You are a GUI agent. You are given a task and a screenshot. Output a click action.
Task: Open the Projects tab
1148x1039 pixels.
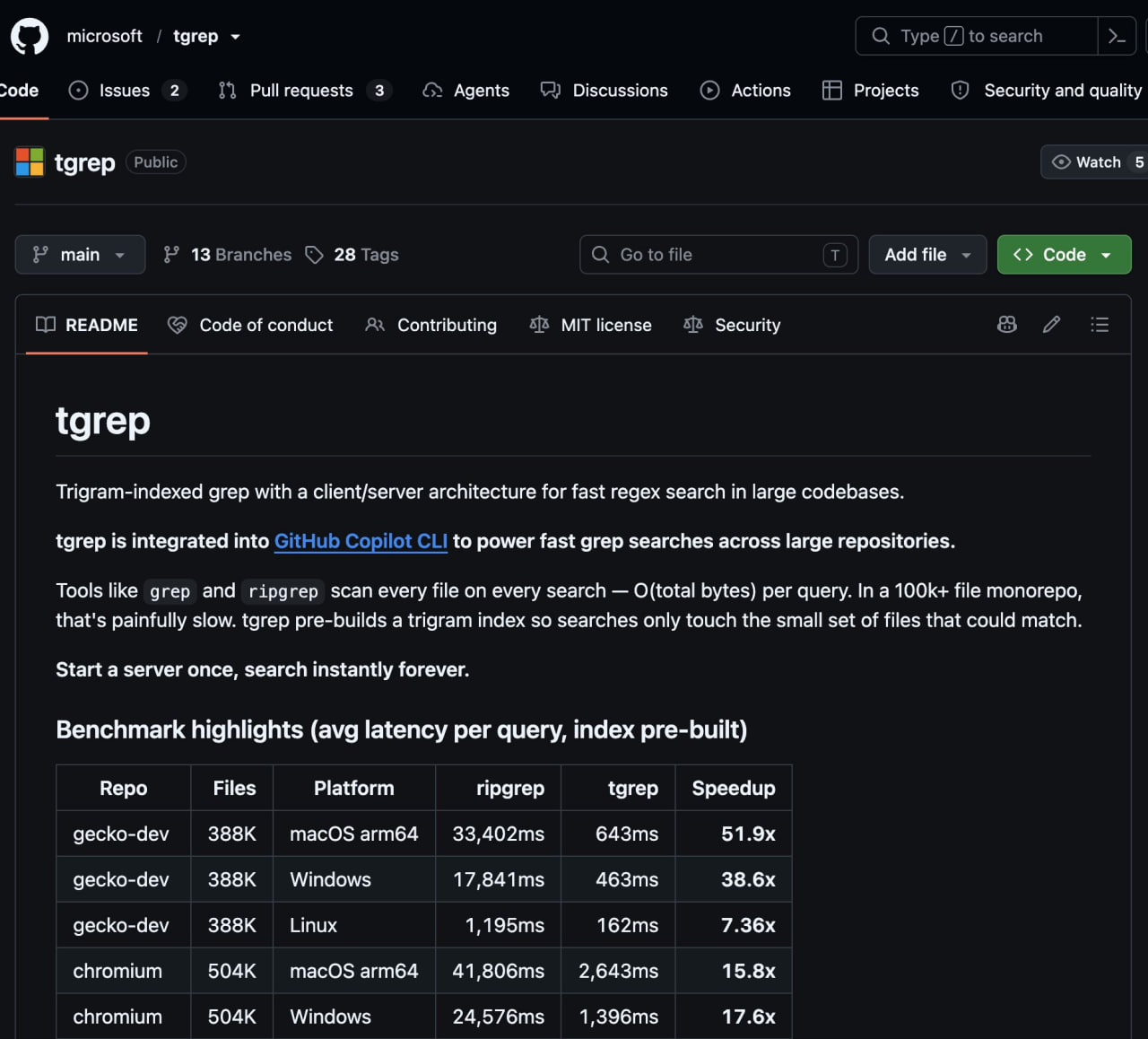tap(871, 91)
